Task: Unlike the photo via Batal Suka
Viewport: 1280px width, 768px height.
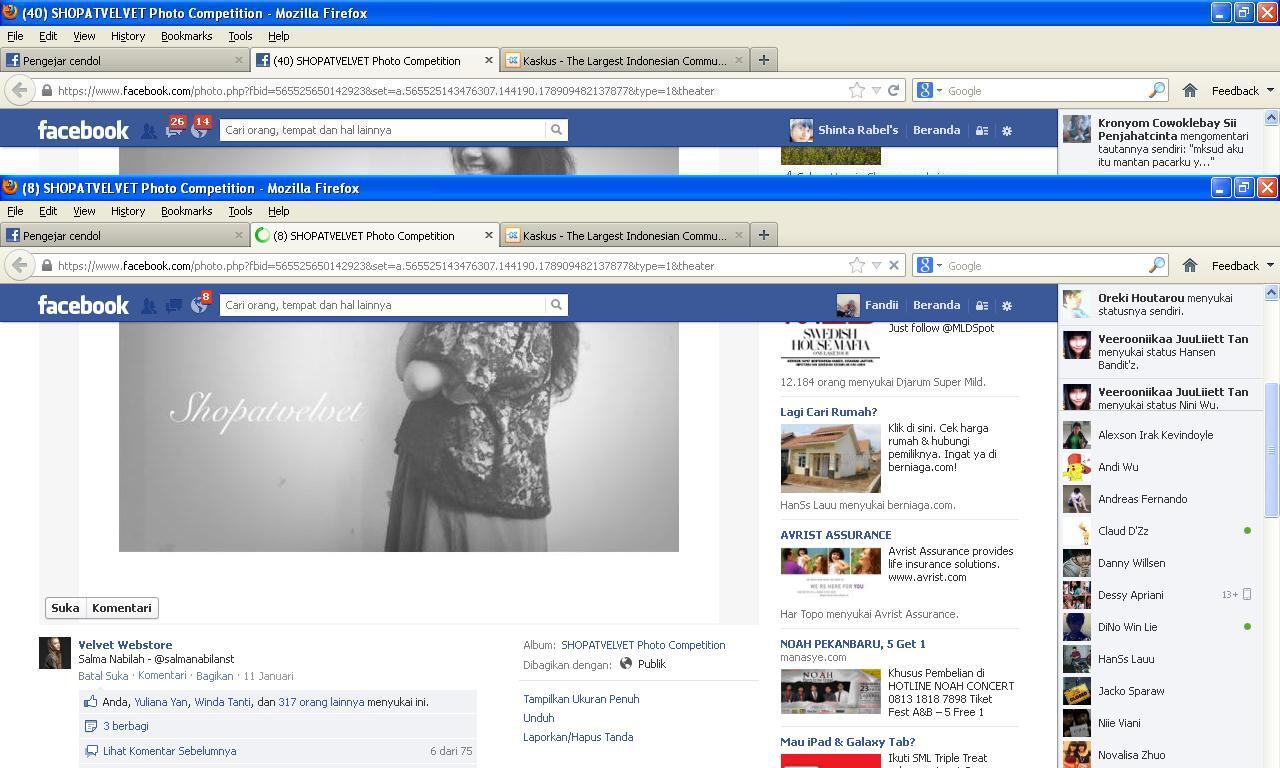Action: click(103, 676)
